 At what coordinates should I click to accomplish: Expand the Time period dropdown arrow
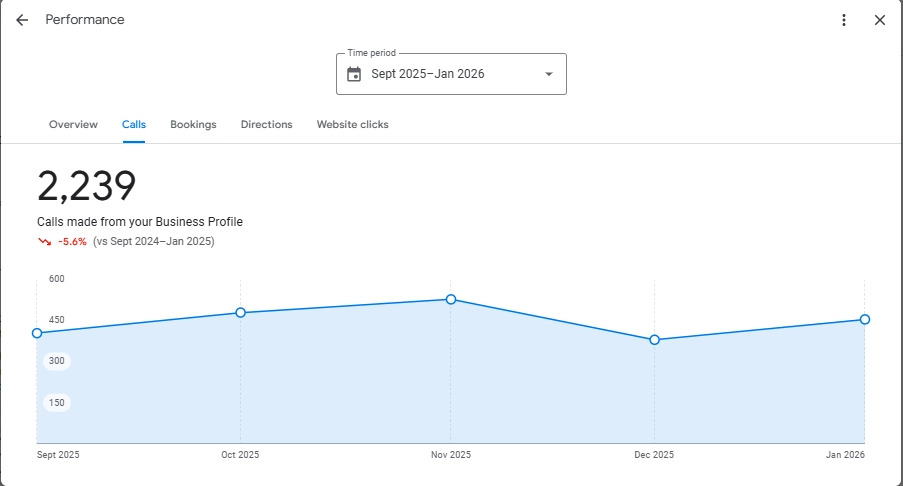(548, 74)
